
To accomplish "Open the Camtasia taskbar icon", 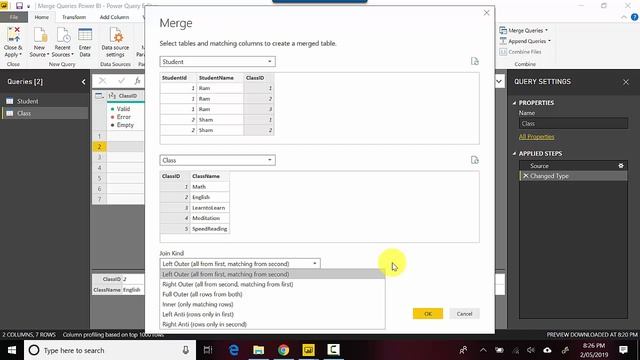I will pyautogui.click(x=333, y=350).
